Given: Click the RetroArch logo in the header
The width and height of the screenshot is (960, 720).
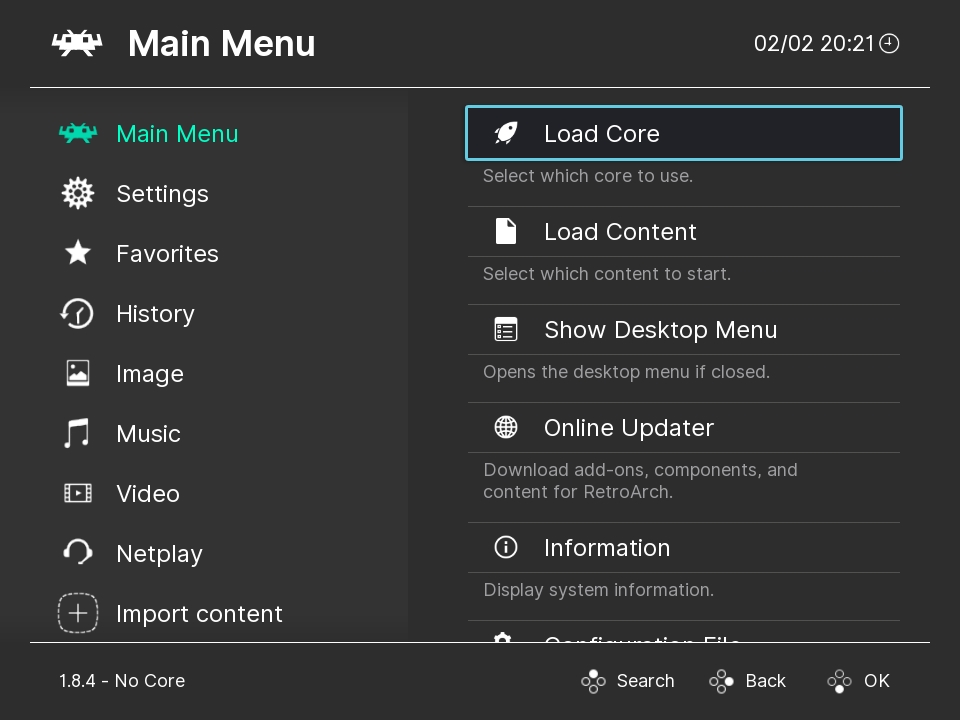Looking at the screenshot, I should pyautogui.click(x=78, y=43).
